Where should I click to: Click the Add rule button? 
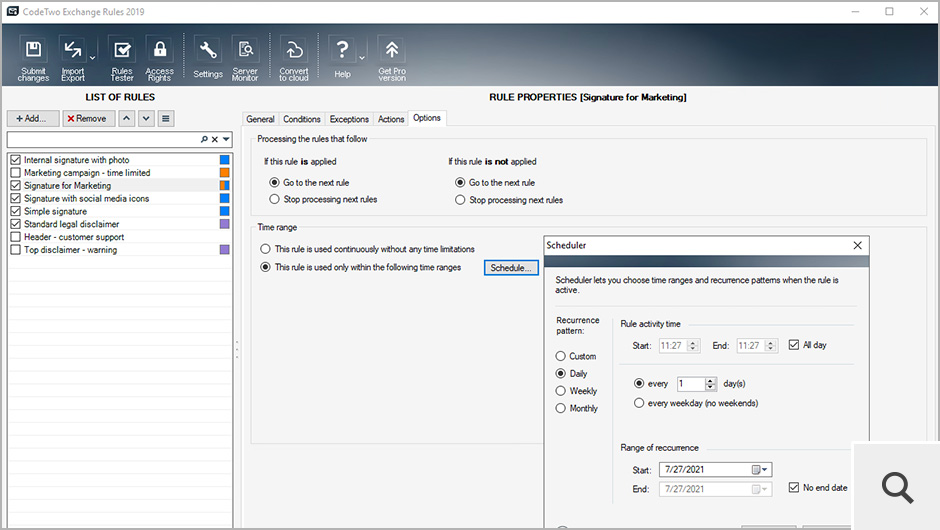click(x=33, y=119)
